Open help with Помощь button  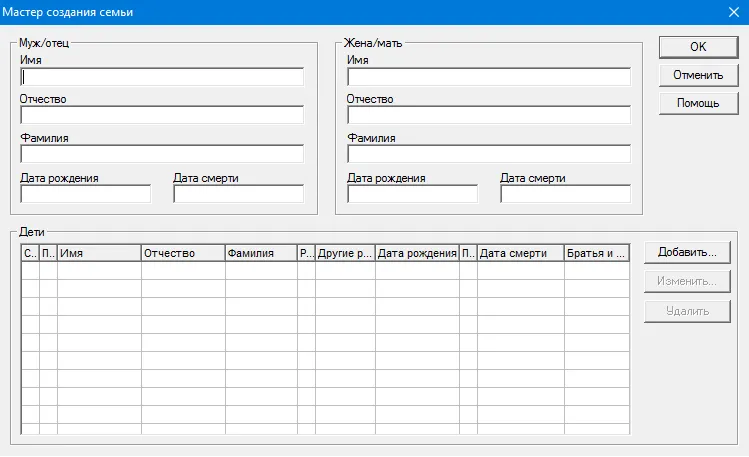(698, 103)
